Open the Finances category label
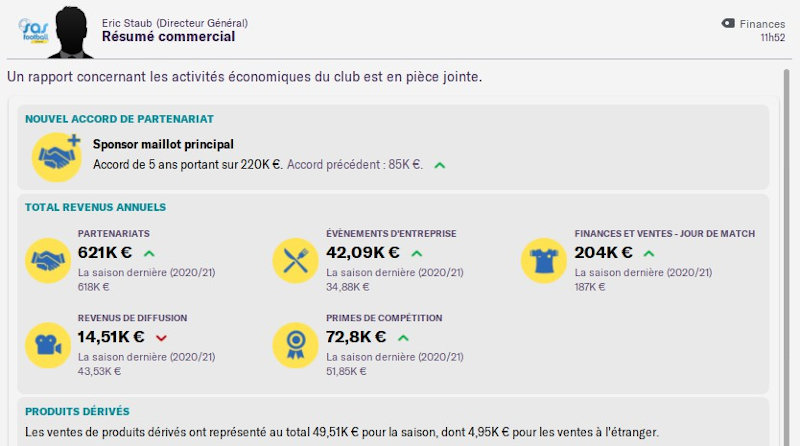Image resolution: width=800 pixels, height=446 pixels. pyautogui.click(x=762, y=23)
